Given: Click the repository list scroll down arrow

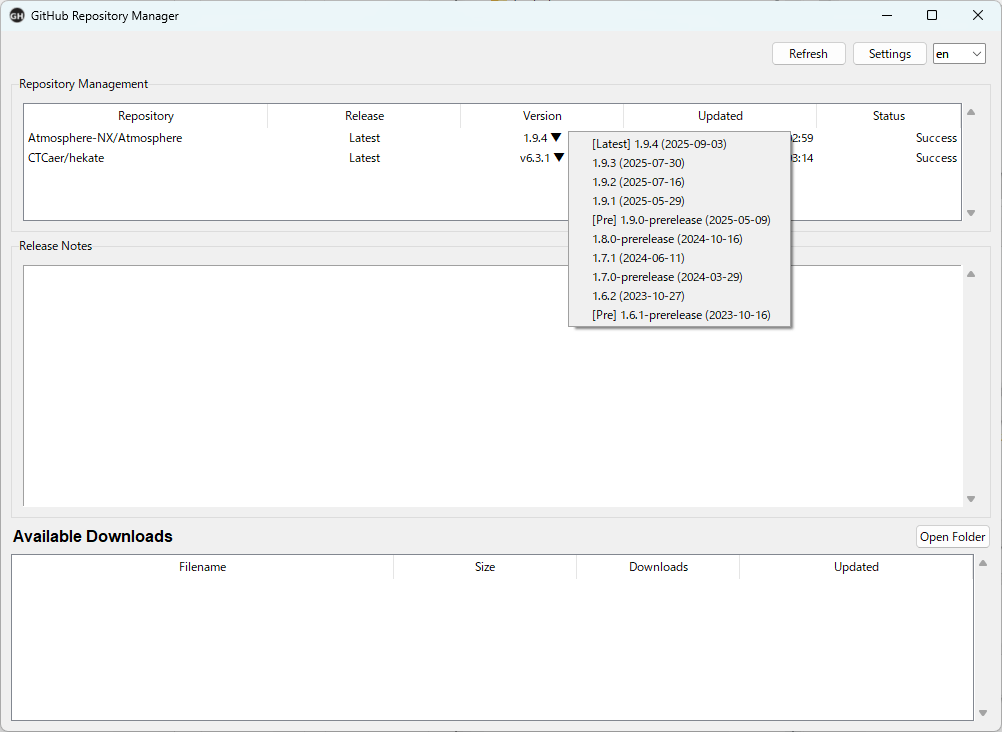Looking at the screenshot, I should pyautogui.click(x=971, y=213).
